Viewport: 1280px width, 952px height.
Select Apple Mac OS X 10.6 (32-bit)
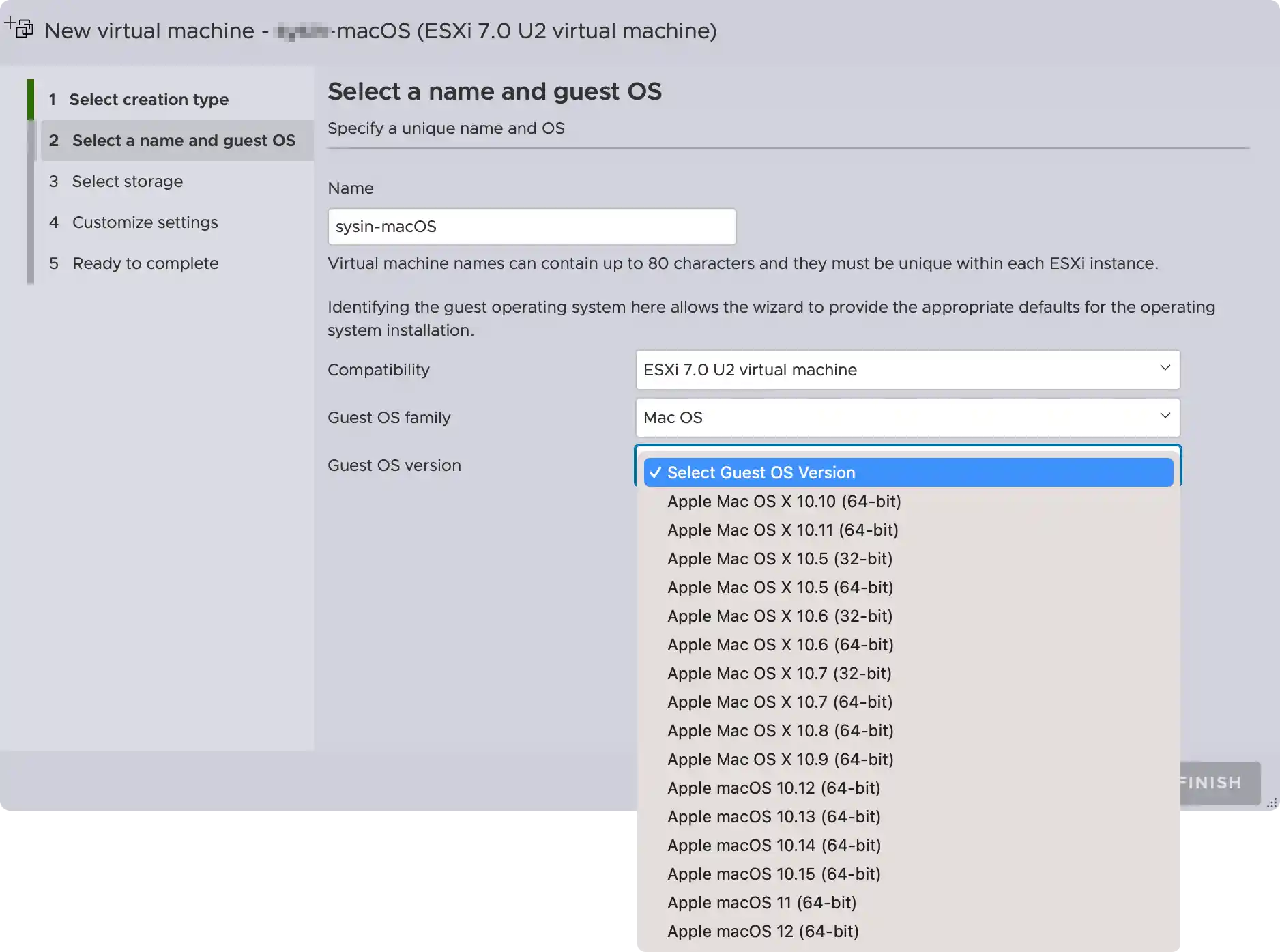tap(908, 616)
